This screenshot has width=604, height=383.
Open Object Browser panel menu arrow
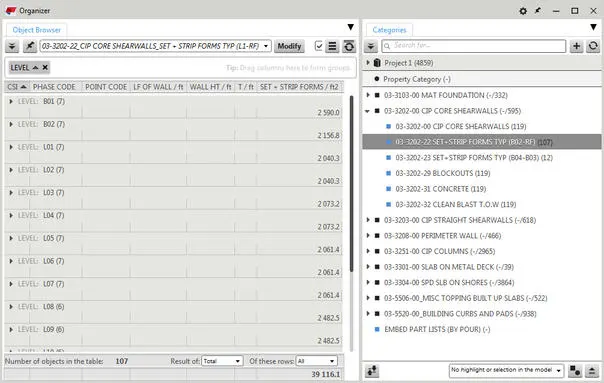tap(351, 27)
